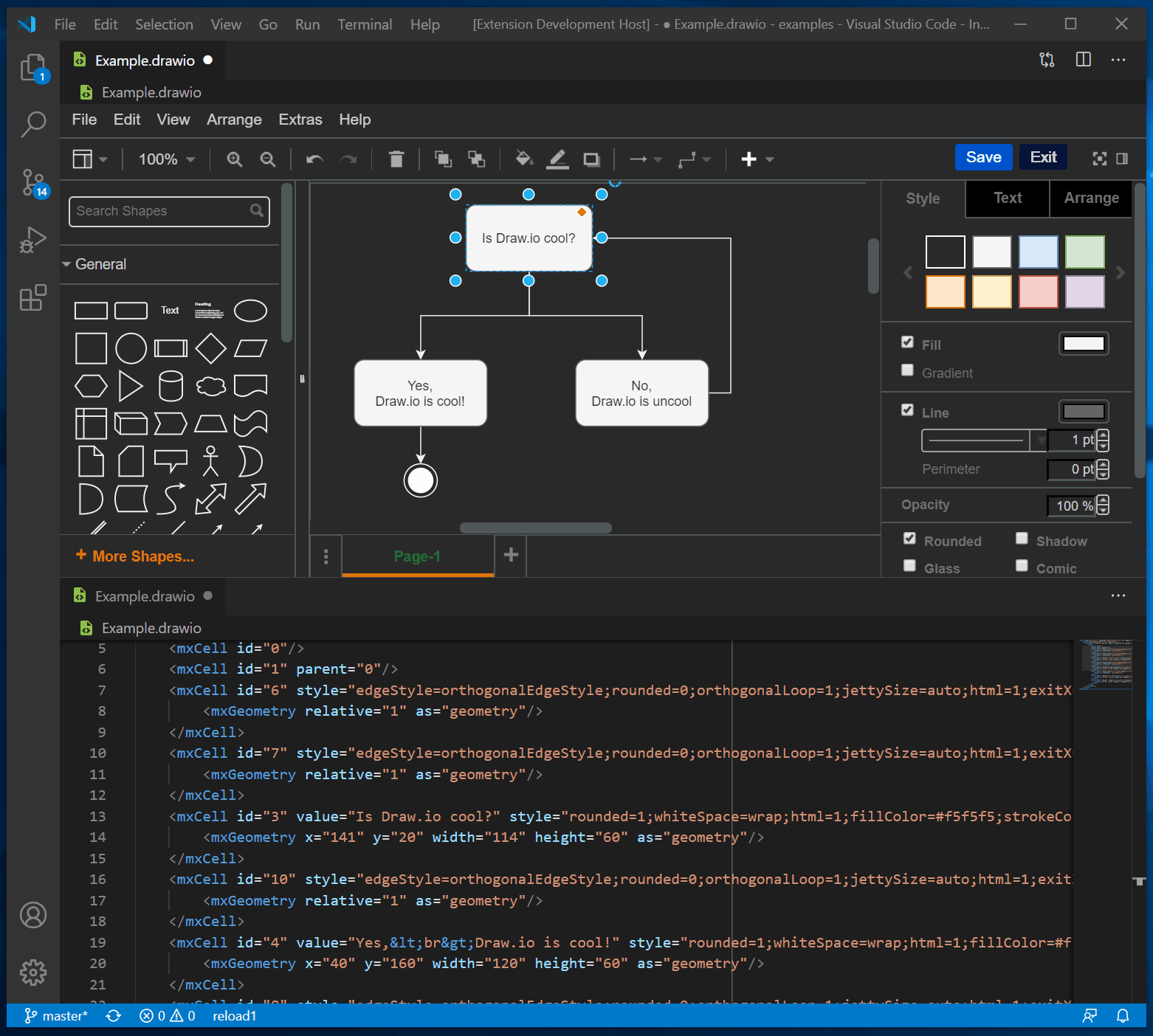The width and height of the screenshot is (1153, 1036).
Task: Open Run and Debug in the Activity Bar
Action: [x=32, y=239]
